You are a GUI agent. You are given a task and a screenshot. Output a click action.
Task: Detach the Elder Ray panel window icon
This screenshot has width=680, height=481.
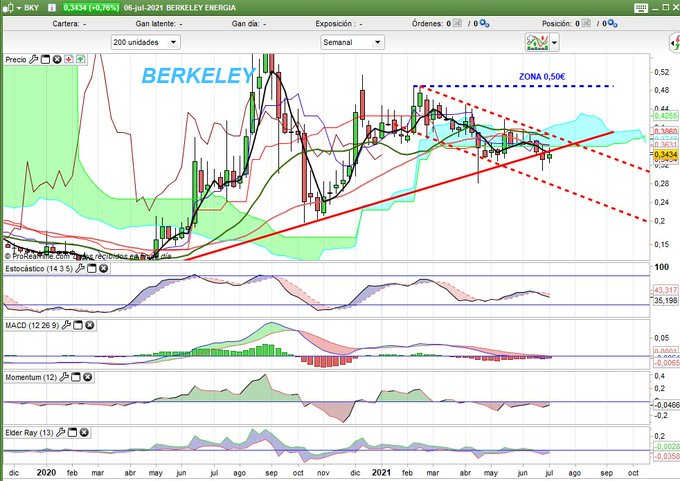pos(72,432)
